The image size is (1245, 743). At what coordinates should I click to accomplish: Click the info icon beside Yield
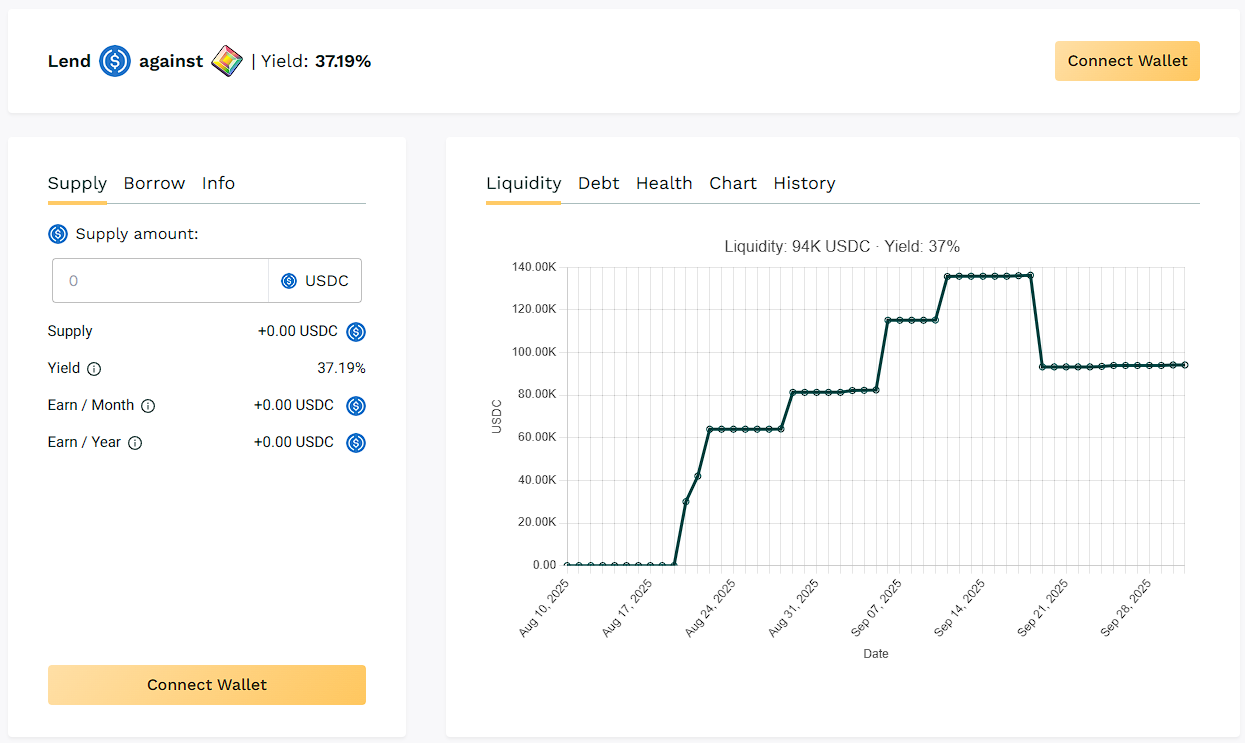pyautogui.click(x=94, y=369)
